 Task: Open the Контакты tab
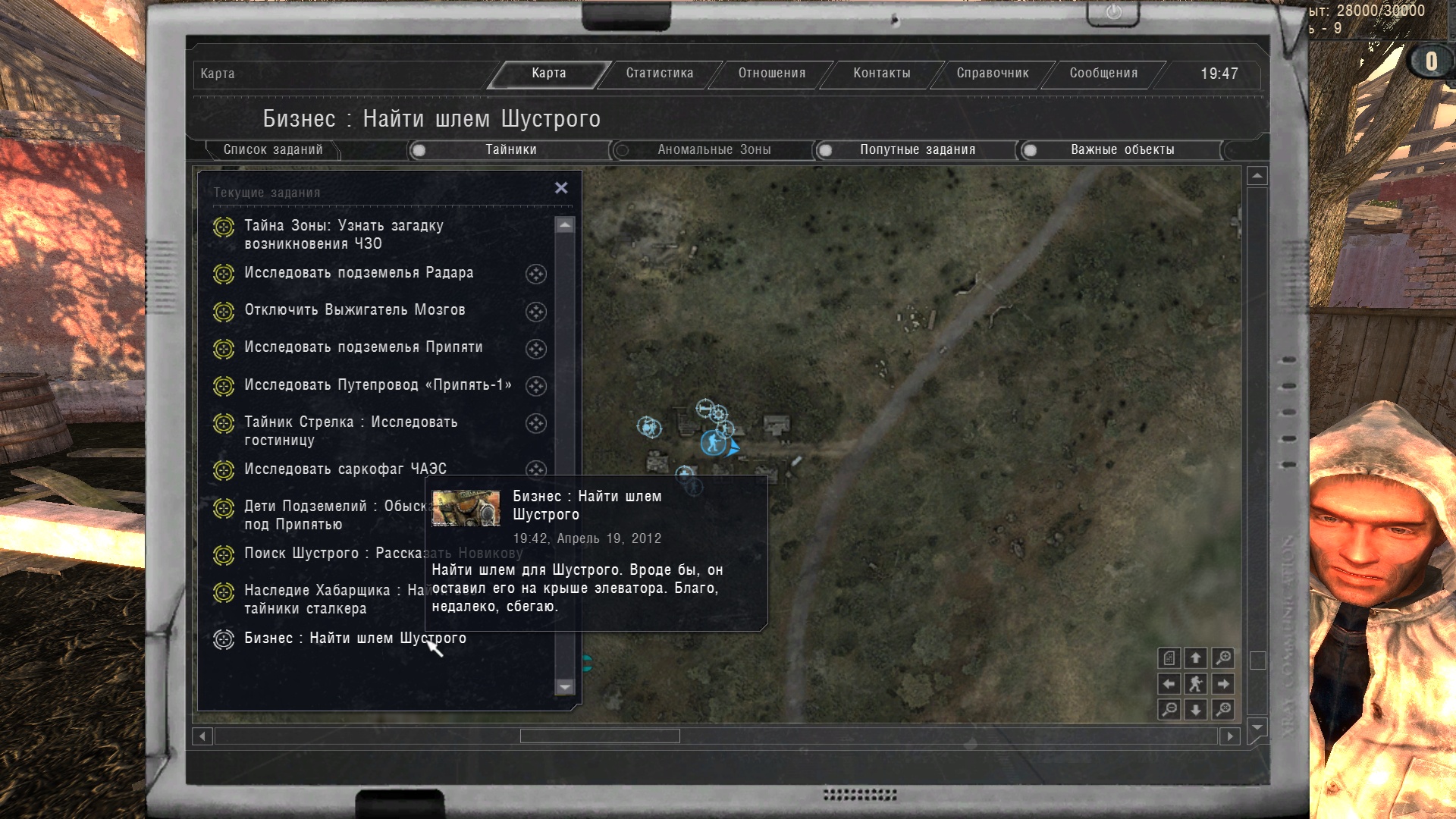click(x=882, y=74)
